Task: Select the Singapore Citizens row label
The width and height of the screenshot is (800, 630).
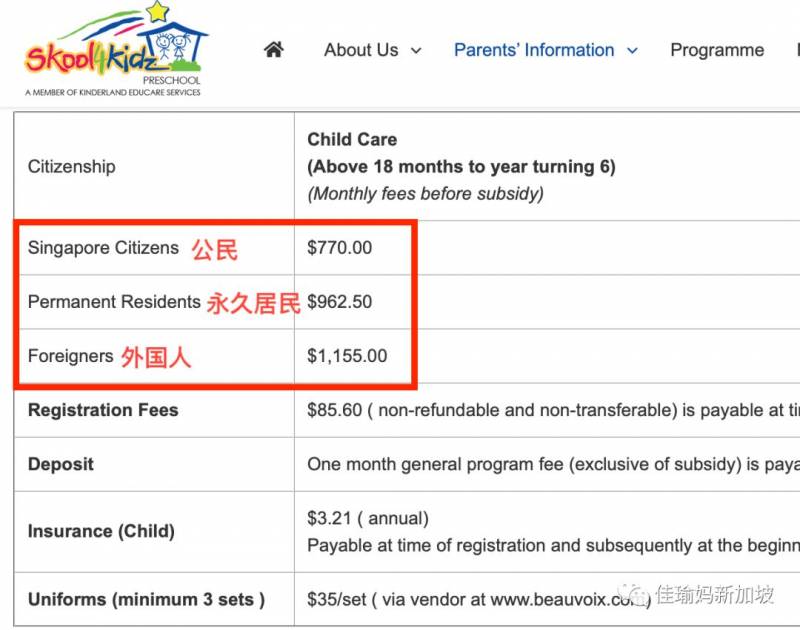Action: coord(103,248)
